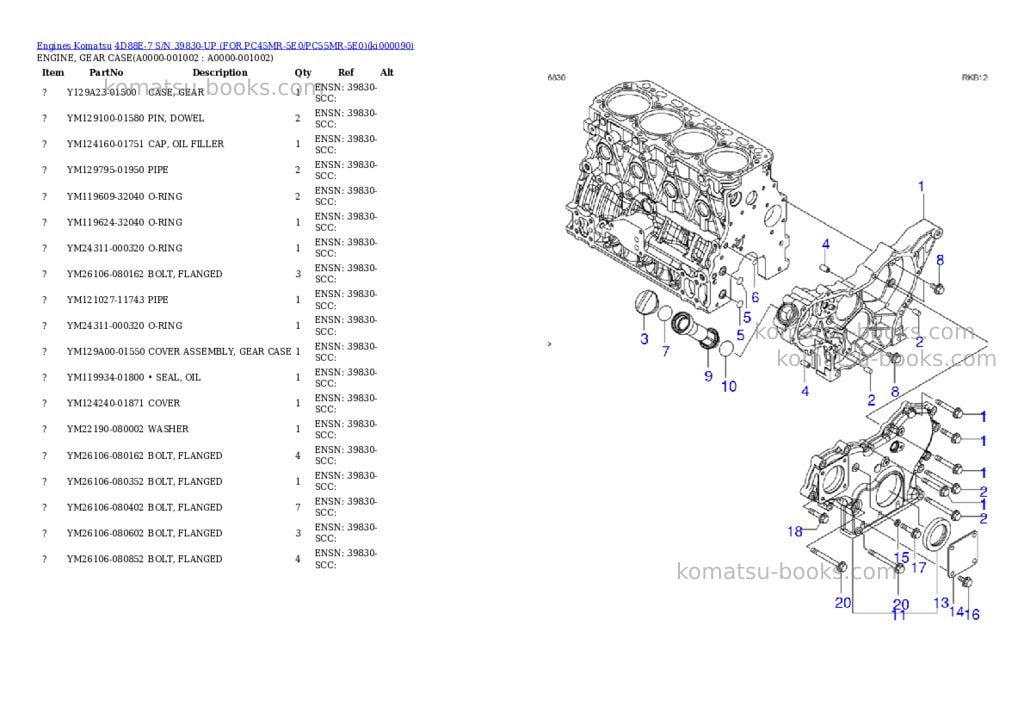The image size is (1024, 725).
Task: Select part number Y129A23-01500
Action: tap(102, 93)
